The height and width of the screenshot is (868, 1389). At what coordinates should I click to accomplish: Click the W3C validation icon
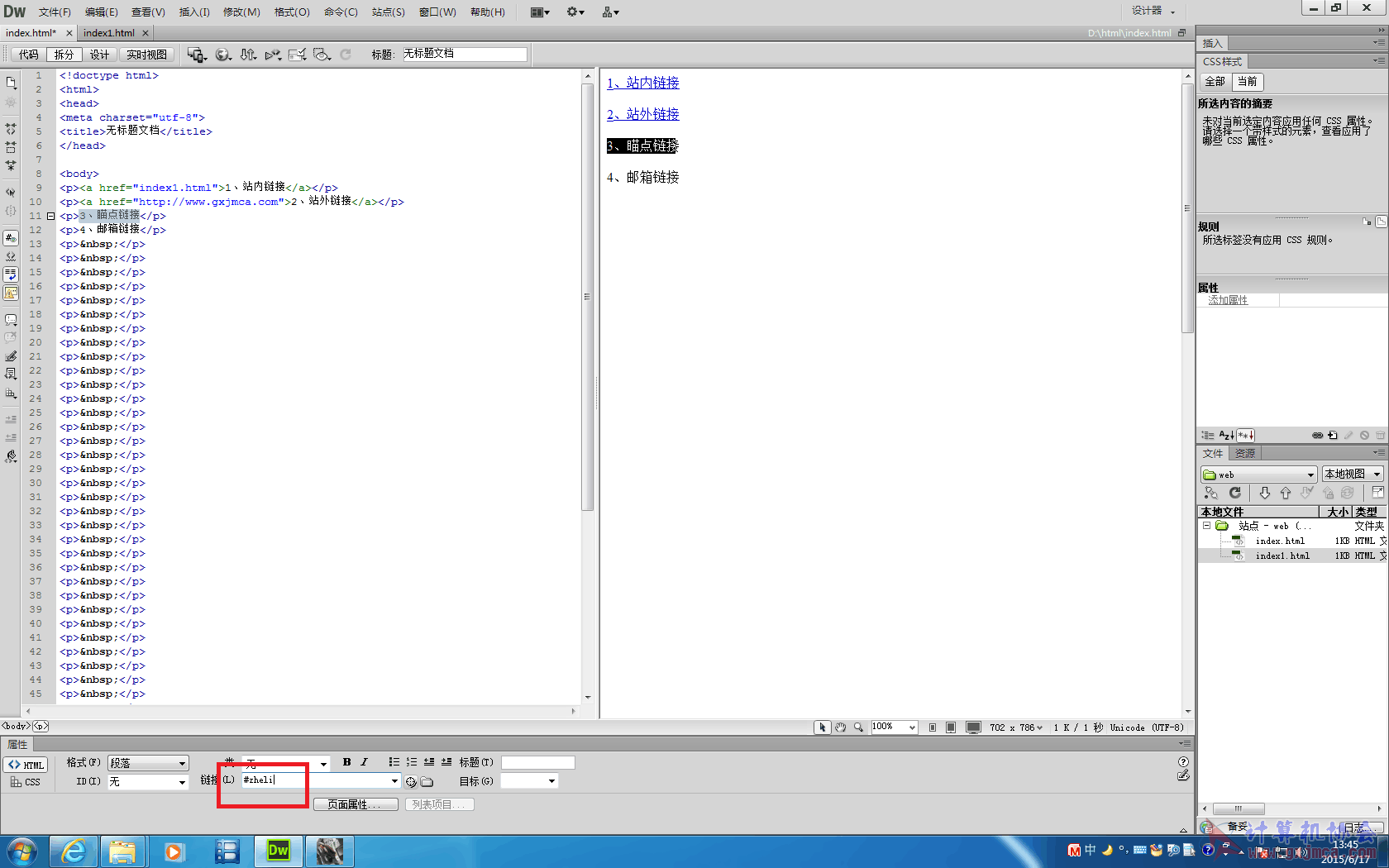[273, 55]
